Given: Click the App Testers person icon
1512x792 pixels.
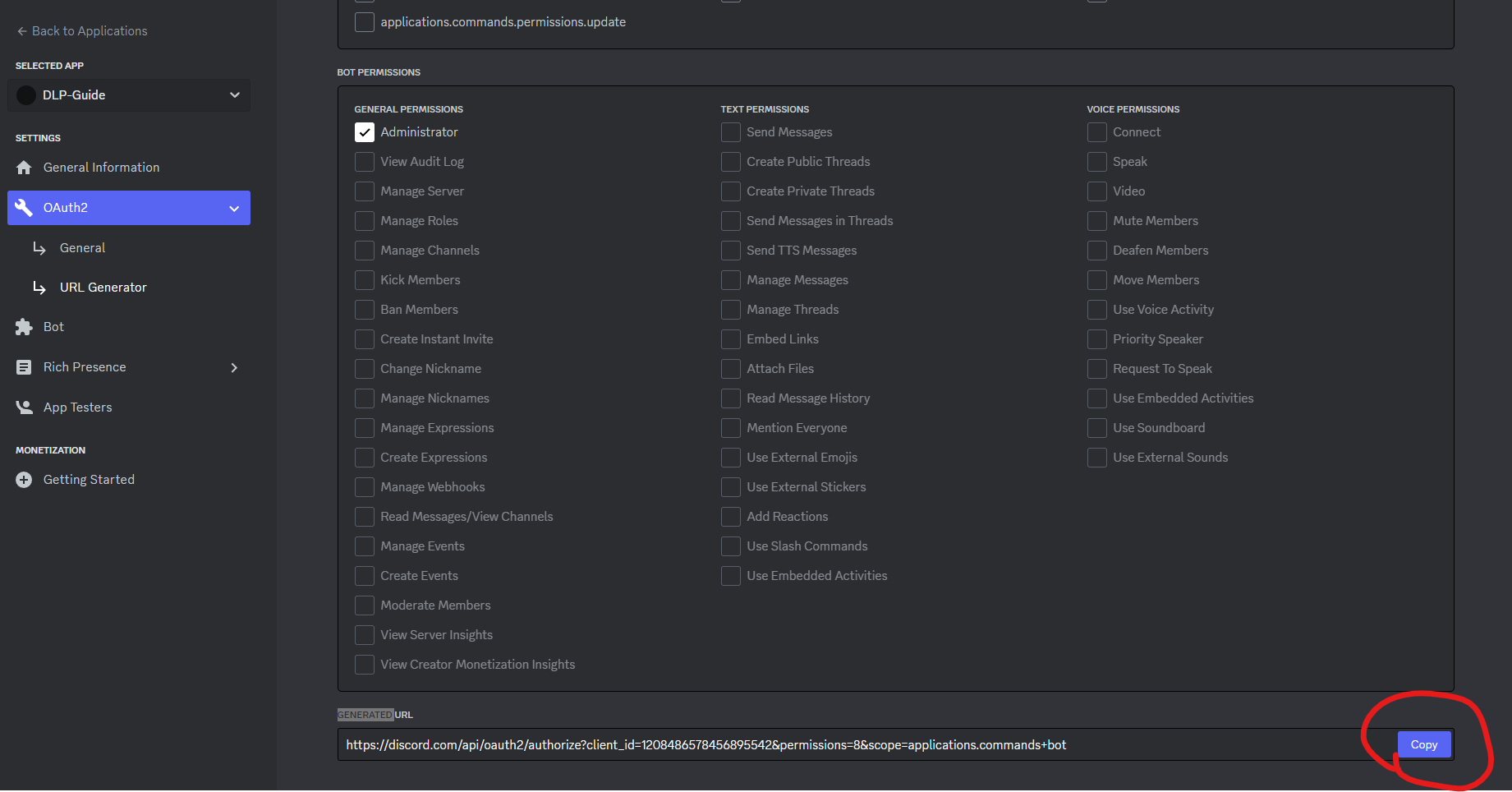Looking at the screenshot, I should point(24,408).
